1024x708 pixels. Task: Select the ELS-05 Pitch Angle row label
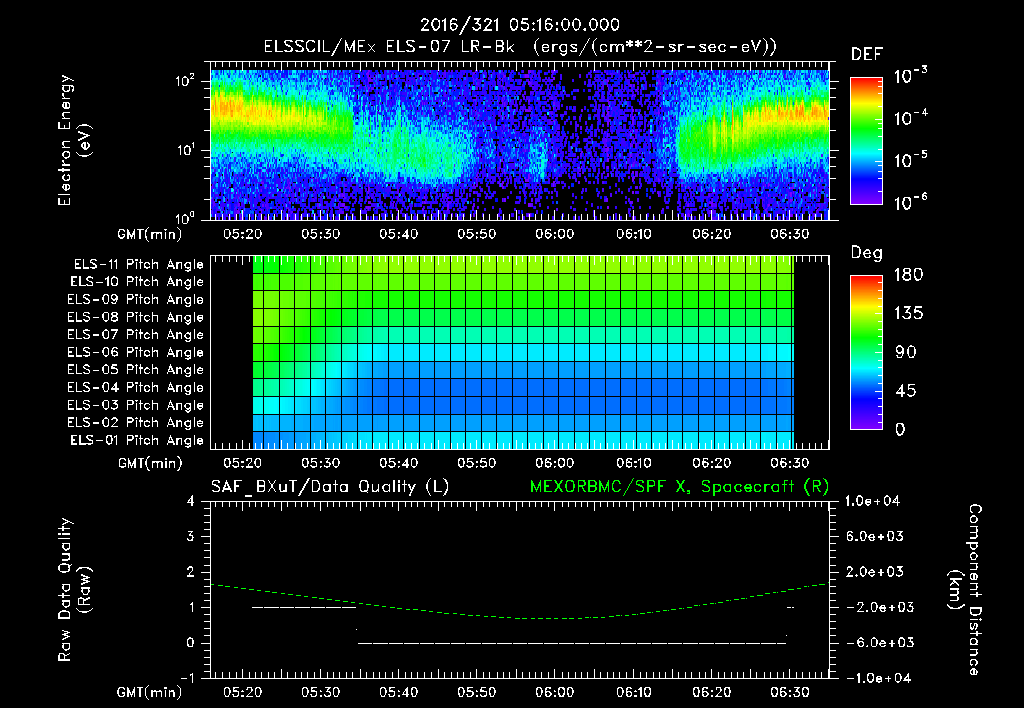click(x=136, y=370)
